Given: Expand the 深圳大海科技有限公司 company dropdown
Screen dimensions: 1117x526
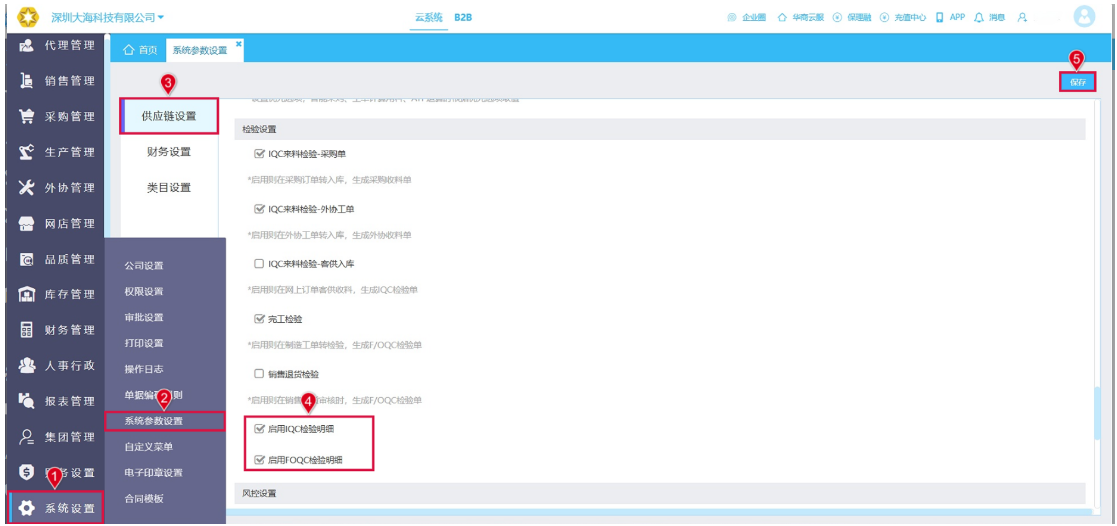Looking at the screenshot, I should click(x=108, y=16).
